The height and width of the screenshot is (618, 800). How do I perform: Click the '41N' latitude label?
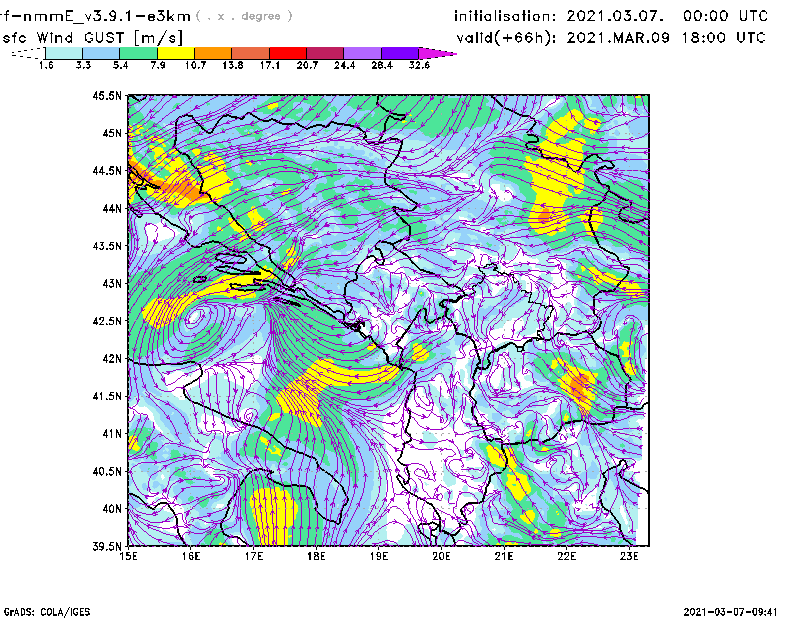pyautogui.click(x=112, y=433)
